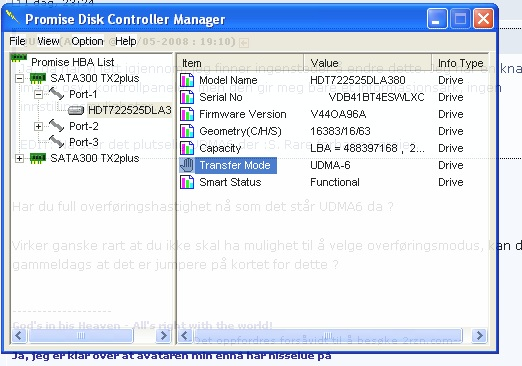This screenshot has width=522, height=366.
Task: Click left arrow of tree pane scrollbar
Action: pyautogui.click(x=18, y=335)
